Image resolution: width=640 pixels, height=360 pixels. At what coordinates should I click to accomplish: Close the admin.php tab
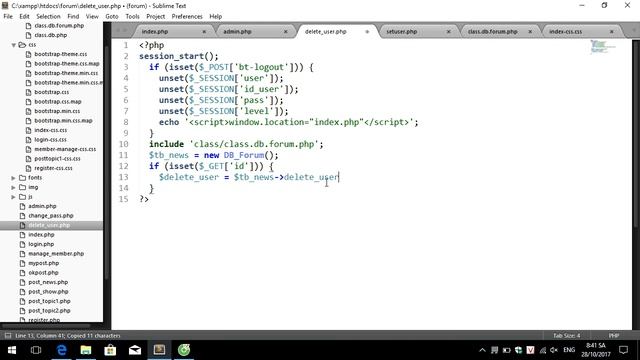286,31
